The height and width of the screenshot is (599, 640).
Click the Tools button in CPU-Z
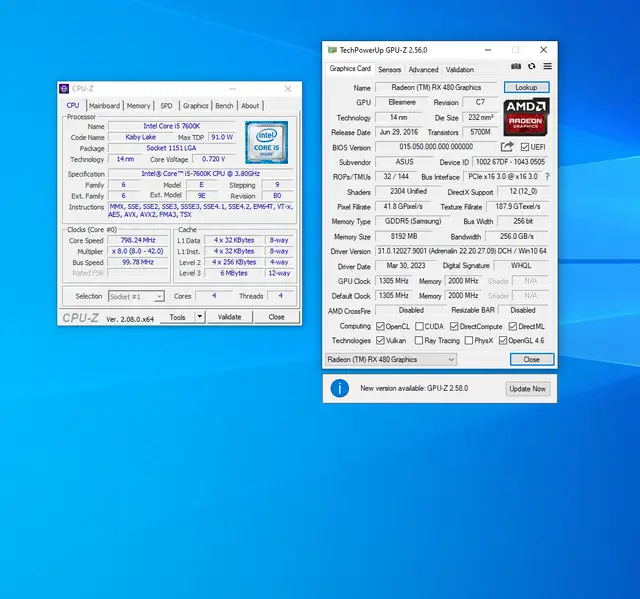(177, 317)
